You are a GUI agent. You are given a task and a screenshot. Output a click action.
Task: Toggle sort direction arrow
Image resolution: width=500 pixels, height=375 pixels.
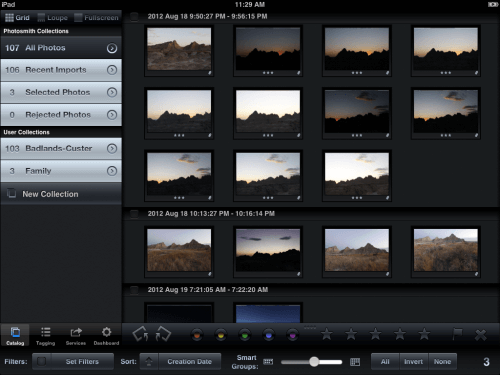click(149, 362)
